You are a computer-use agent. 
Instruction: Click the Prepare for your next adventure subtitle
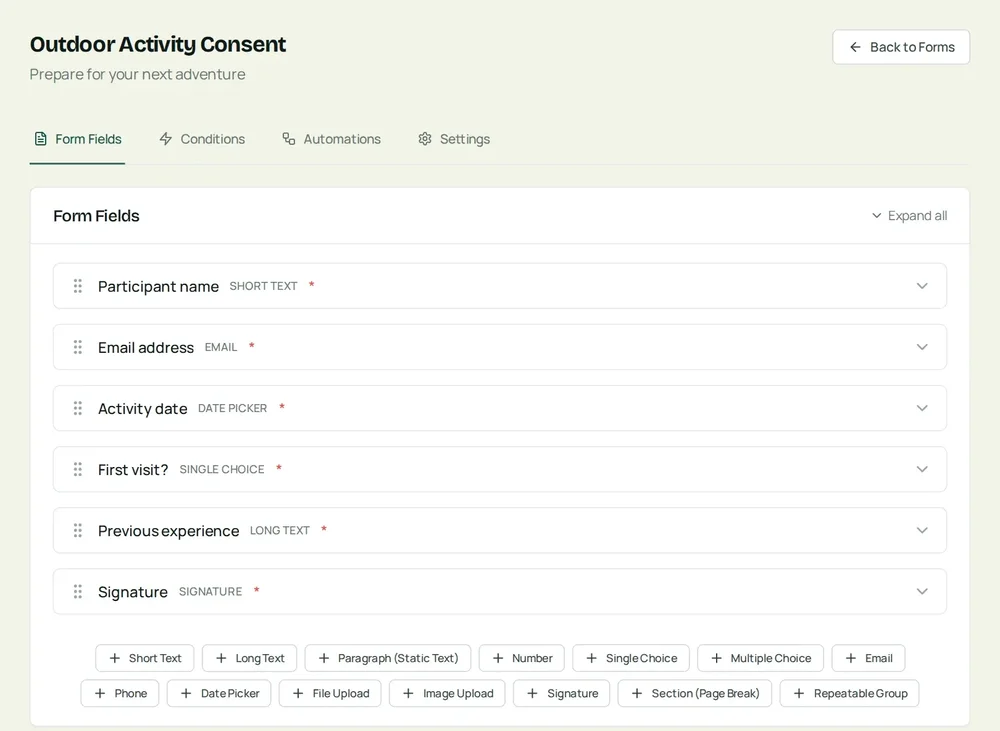pyautogui.click(x=137, y=75)
